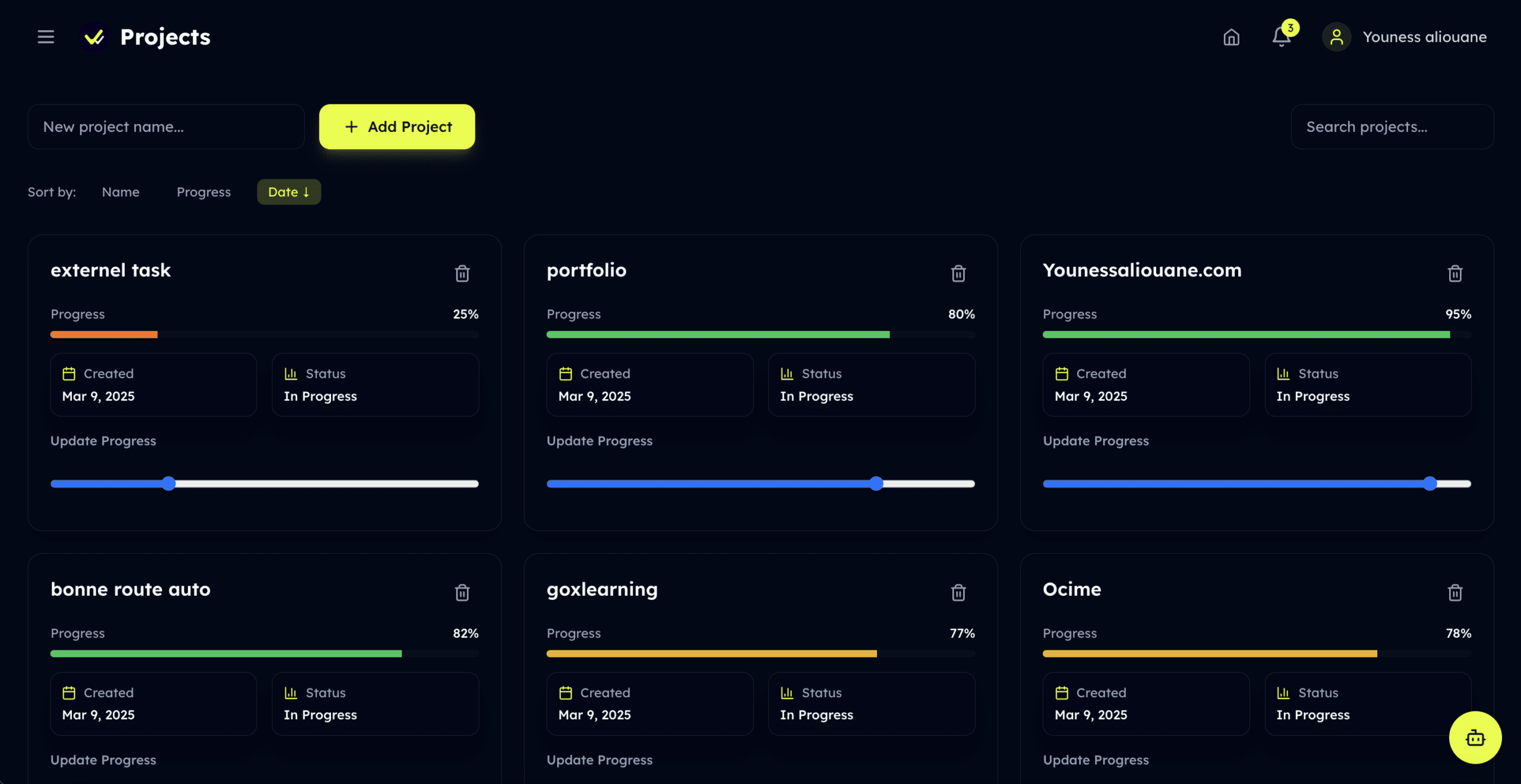Click the 95% progress value
The image size is (1521, 784).
[1458, 314]
